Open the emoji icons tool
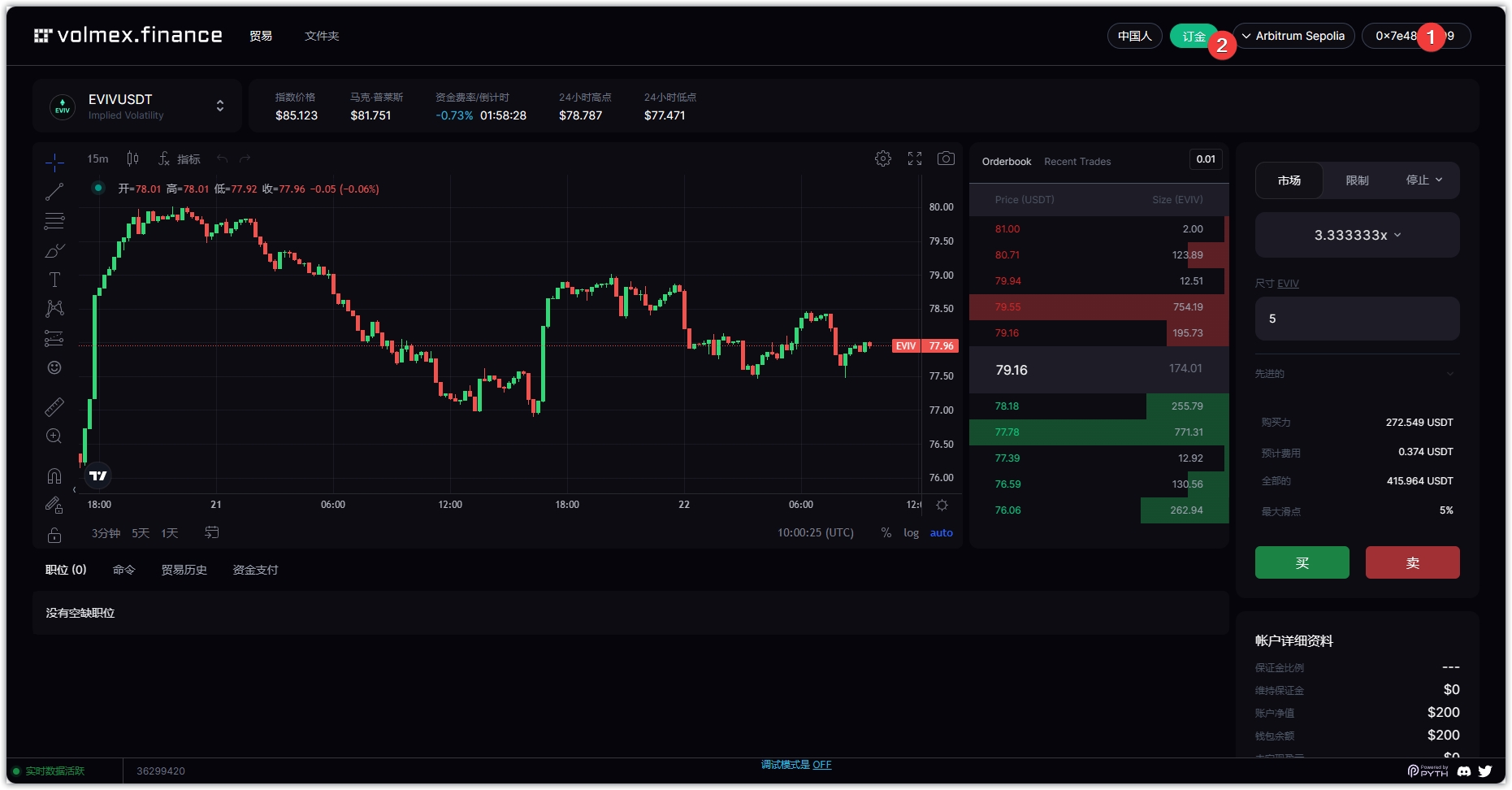 click(54, 368)
